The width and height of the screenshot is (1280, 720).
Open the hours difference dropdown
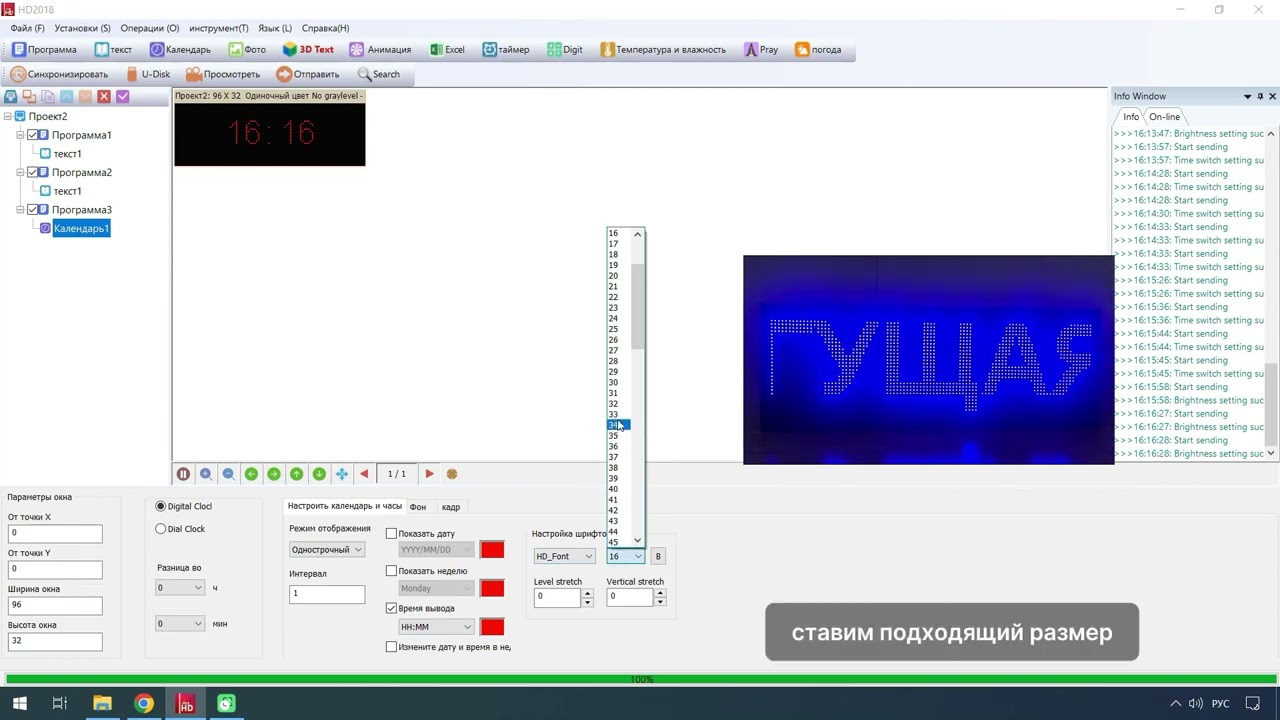click(180, 588)
